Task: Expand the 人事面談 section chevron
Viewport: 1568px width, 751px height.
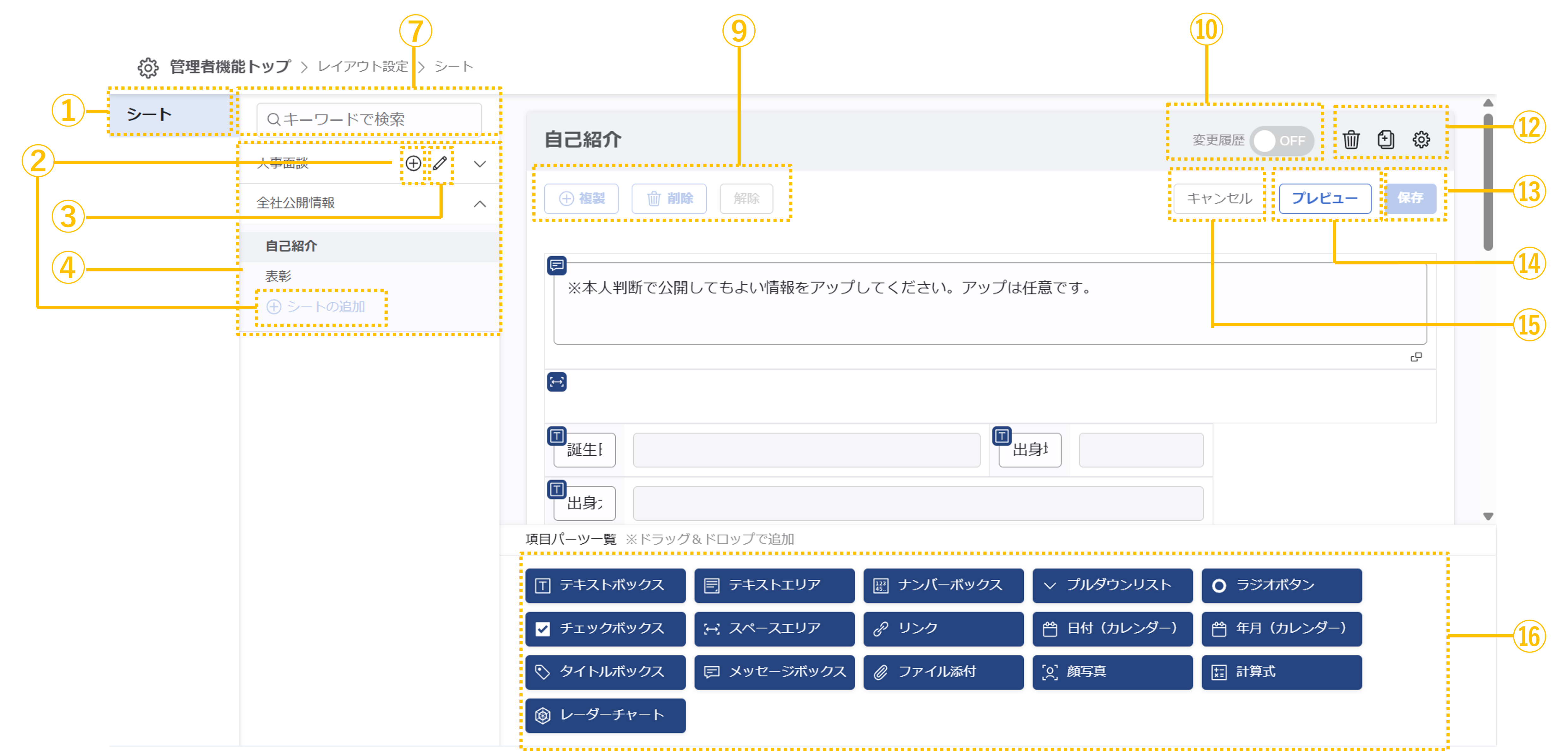Action: (x=480, y=163)
